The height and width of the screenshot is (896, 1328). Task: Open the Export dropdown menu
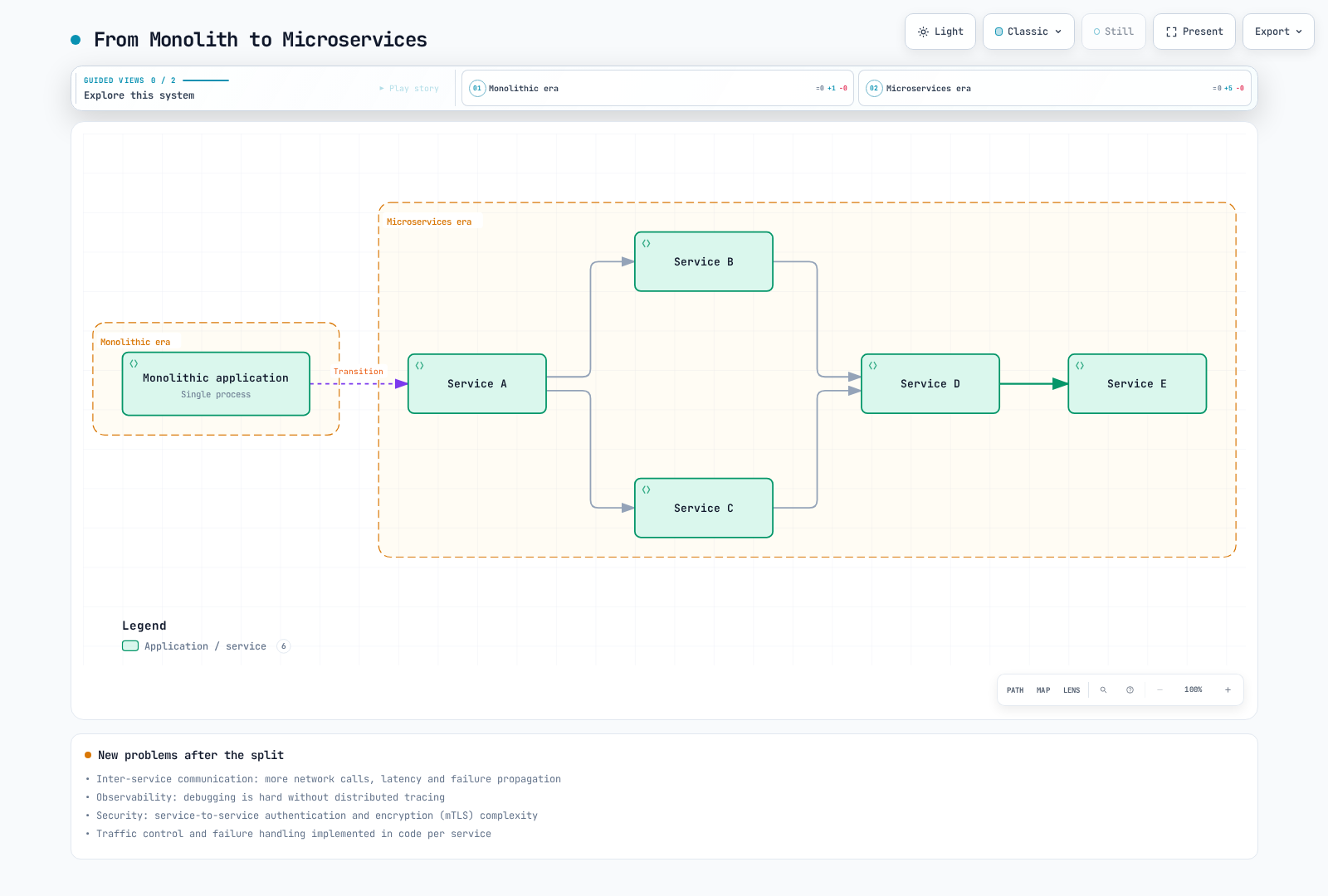(1278, 32)
